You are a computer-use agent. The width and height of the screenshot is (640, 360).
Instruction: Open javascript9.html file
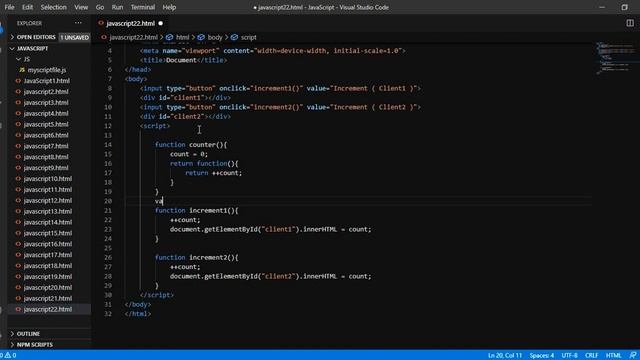(46, 168)
